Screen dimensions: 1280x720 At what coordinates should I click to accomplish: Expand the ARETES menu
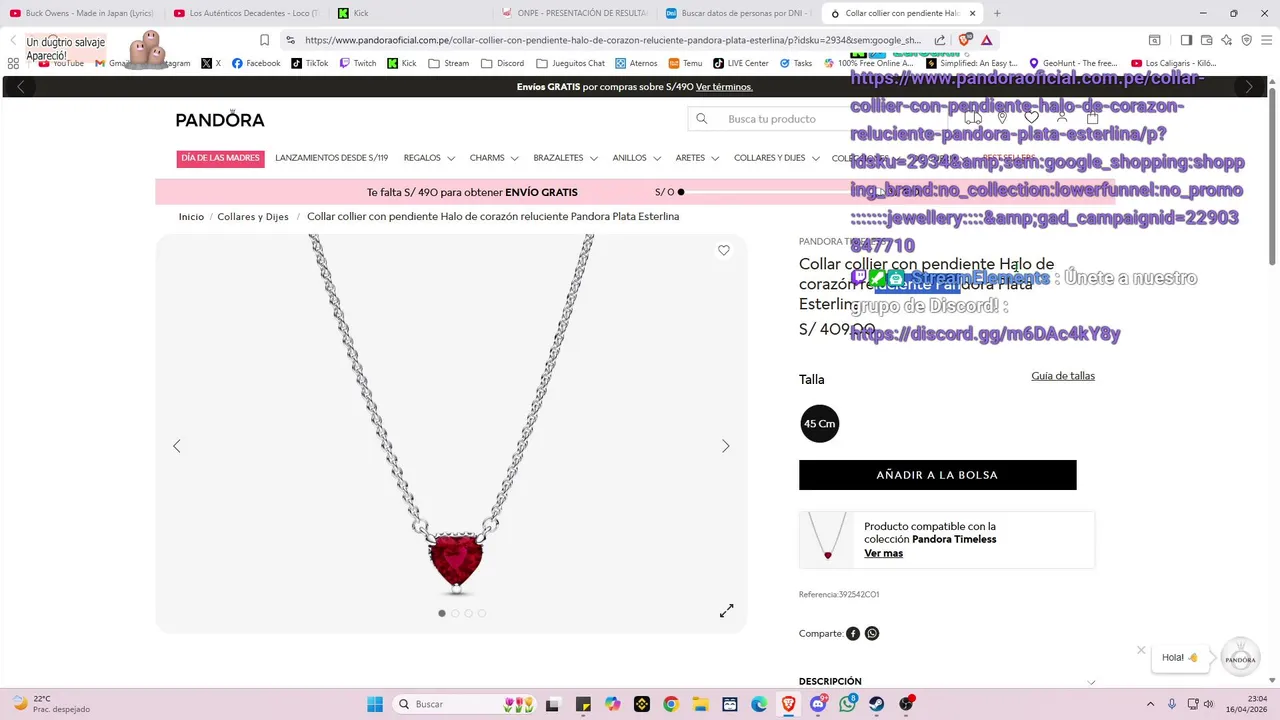697,158
